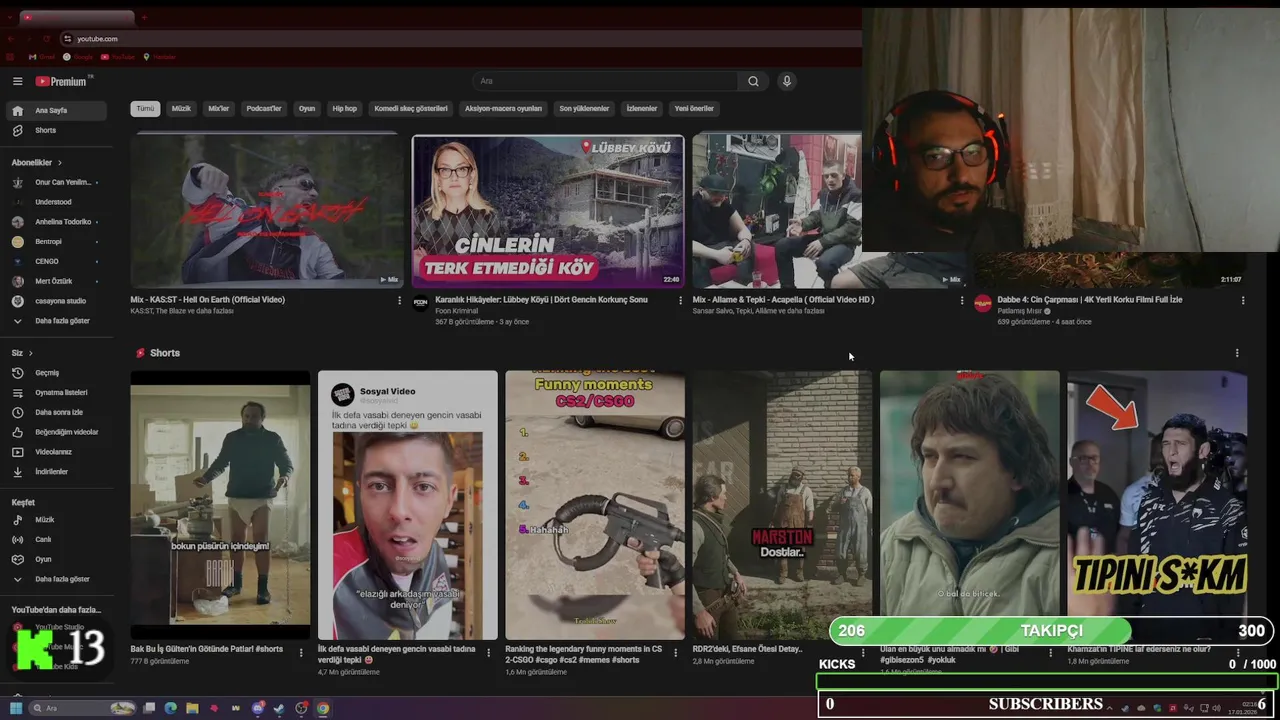Select the Oyun filter chip
This screenshot has height=720, width=1280.
pyautogui.click(x=307, y=108)
